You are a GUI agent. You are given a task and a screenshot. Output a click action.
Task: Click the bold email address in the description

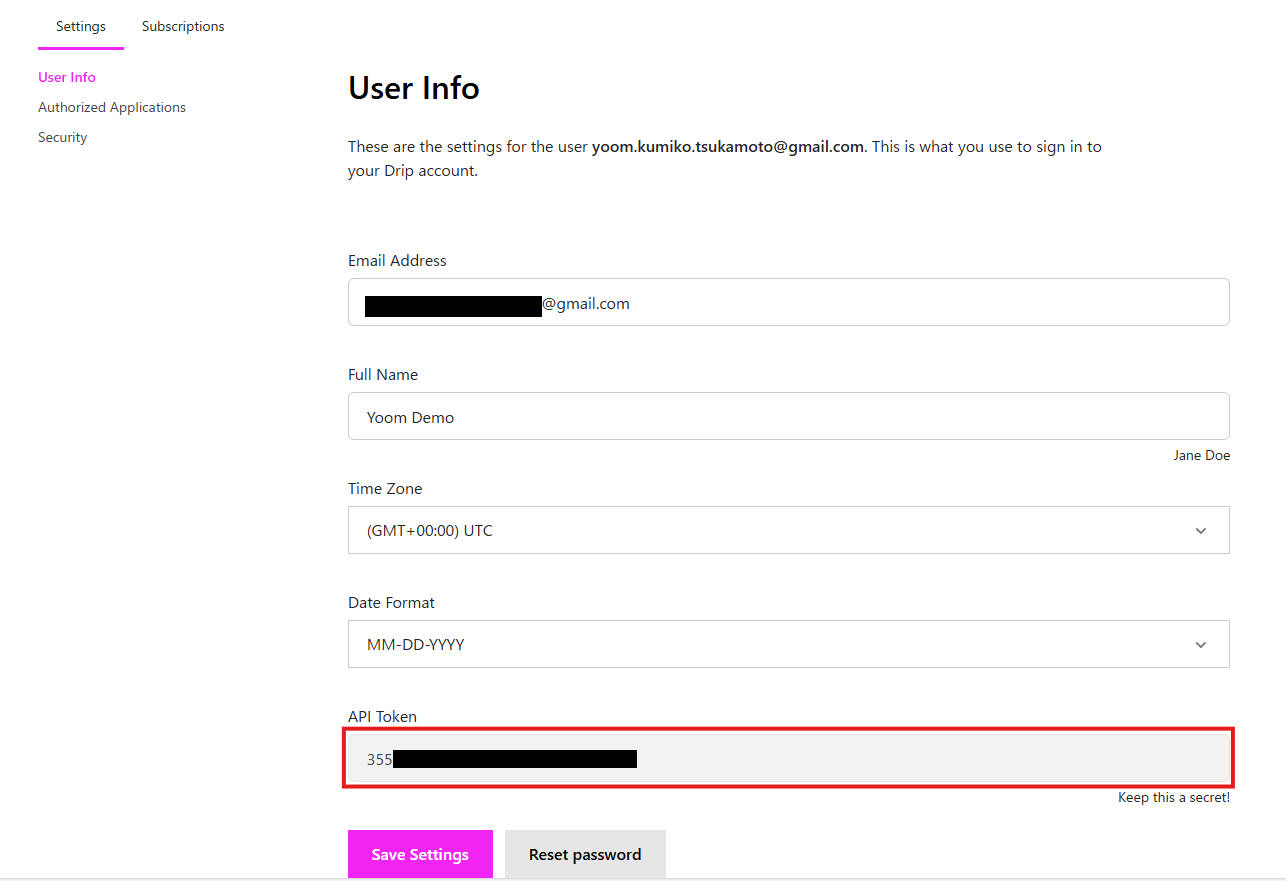tap(727, 146)
